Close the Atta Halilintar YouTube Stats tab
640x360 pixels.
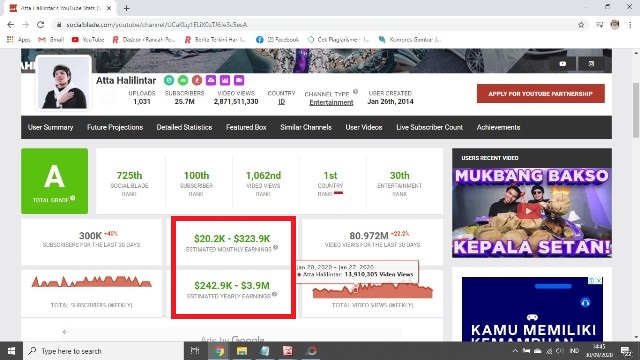click(109, 8)
